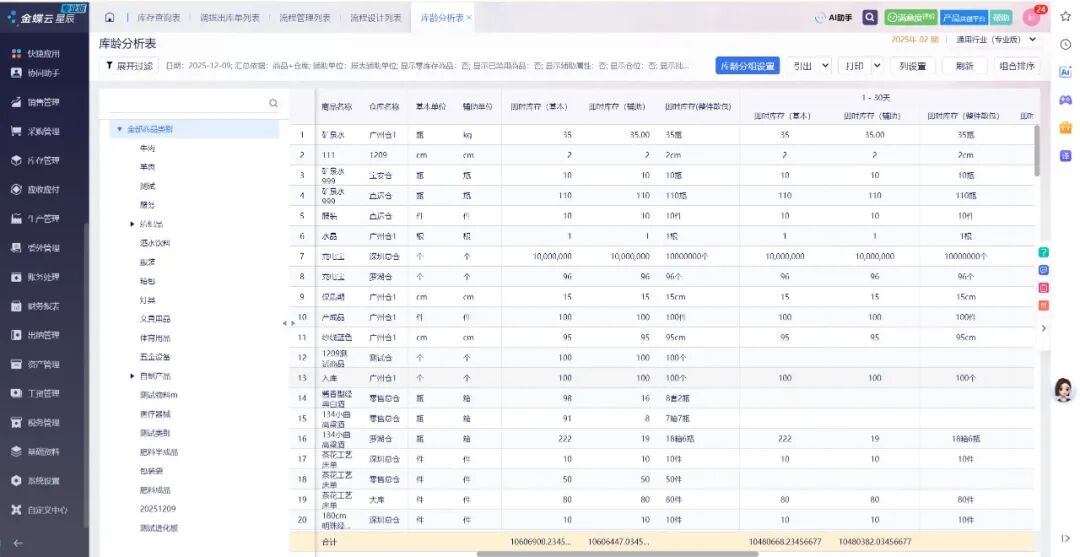Open the AI助手 assistant
The height and width of the screenshot is (557, 1080).
[833, 18]
